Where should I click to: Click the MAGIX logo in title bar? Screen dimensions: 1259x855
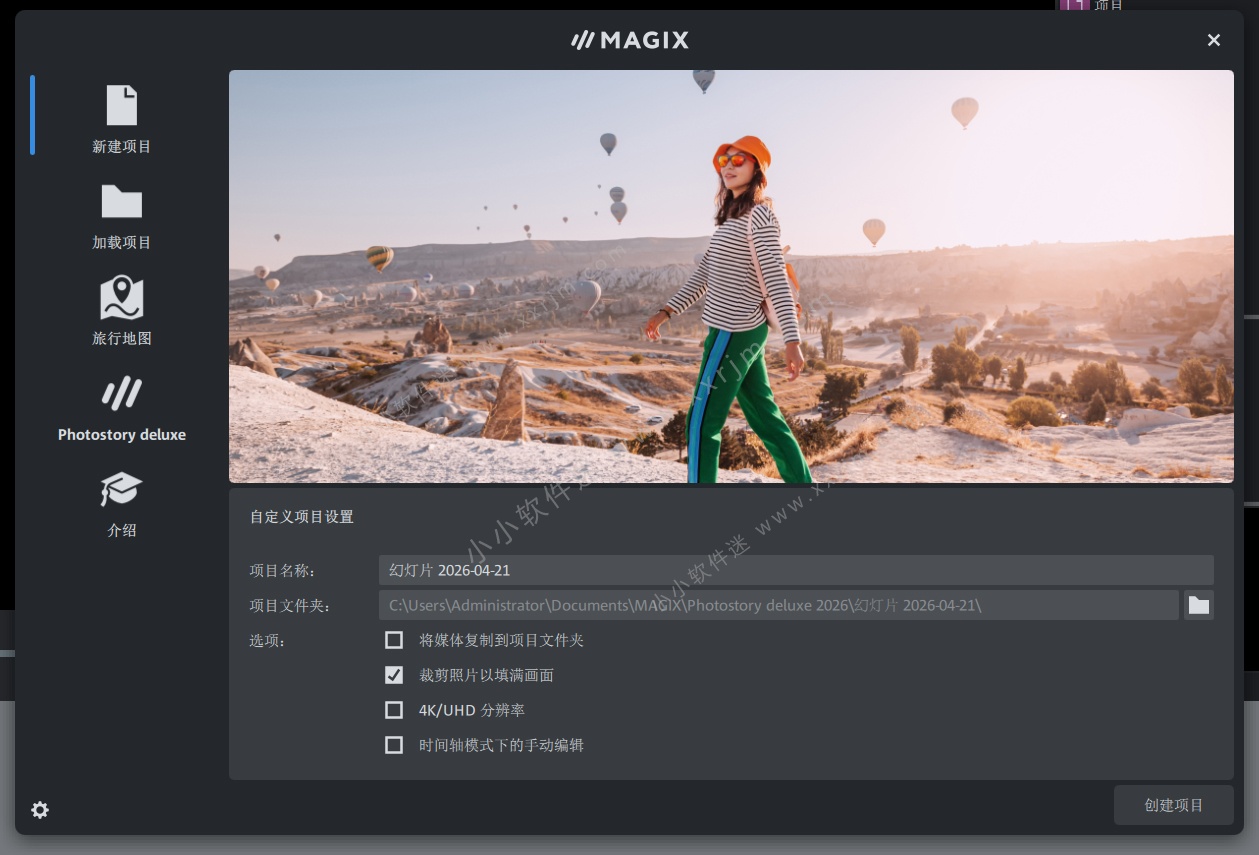[x=630, y=40]
